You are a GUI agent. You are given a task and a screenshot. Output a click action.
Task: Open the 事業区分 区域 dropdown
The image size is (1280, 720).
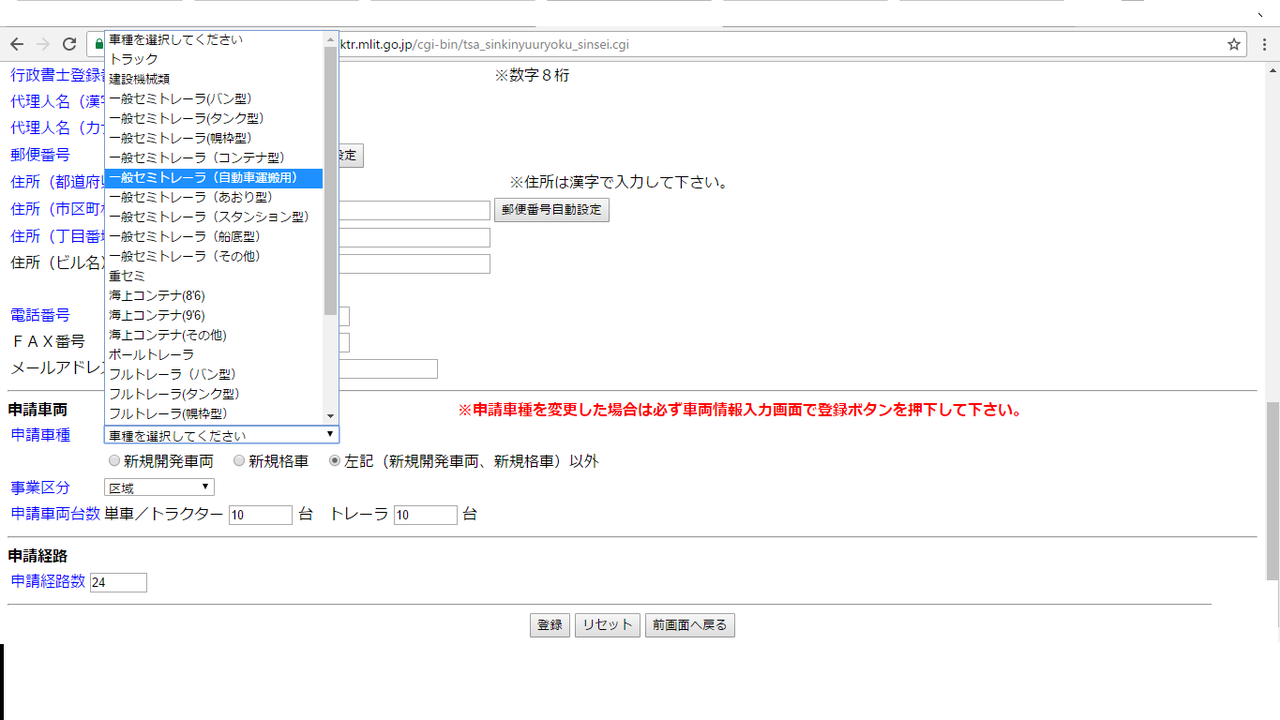tap(159, 488)
